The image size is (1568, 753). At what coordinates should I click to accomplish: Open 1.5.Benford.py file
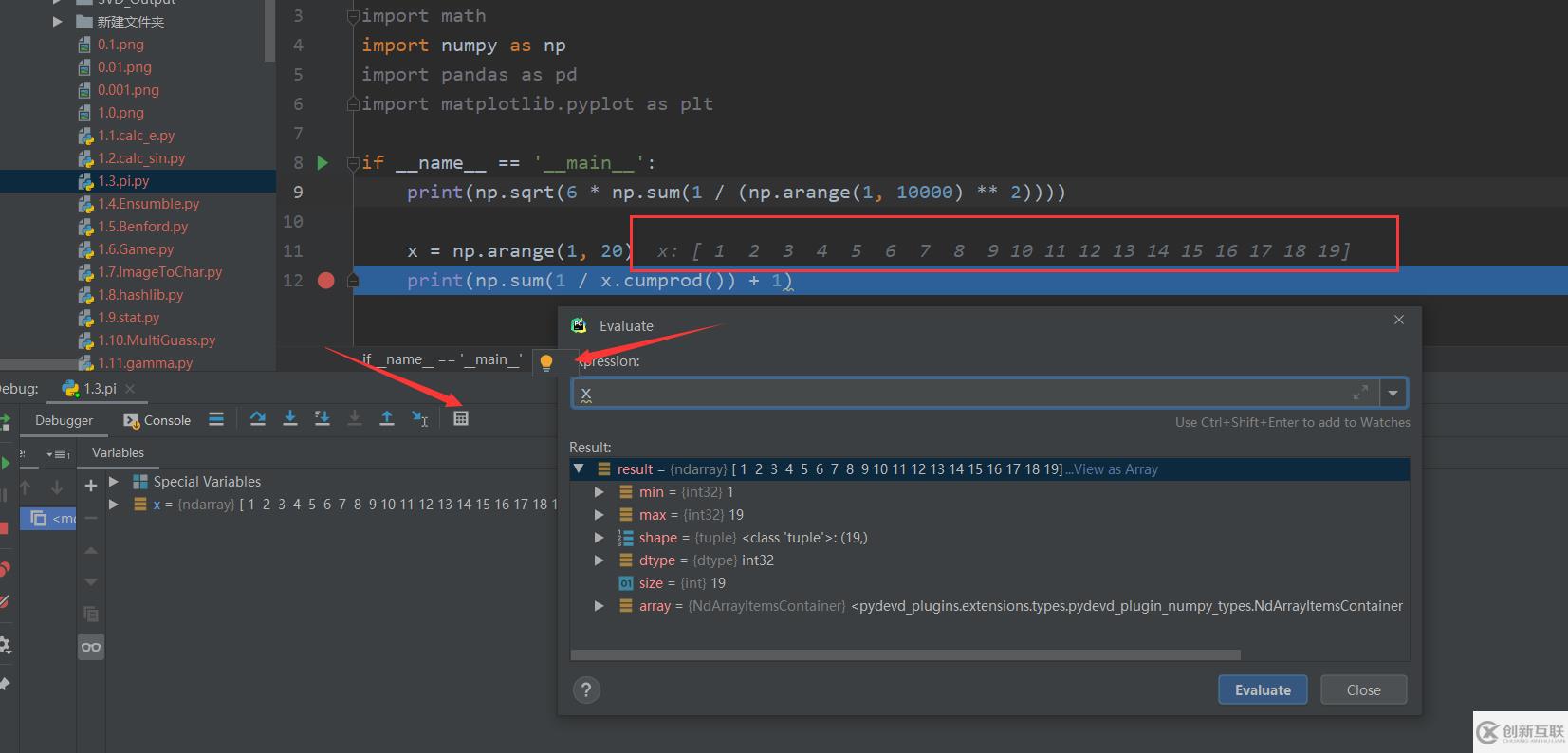142,227
